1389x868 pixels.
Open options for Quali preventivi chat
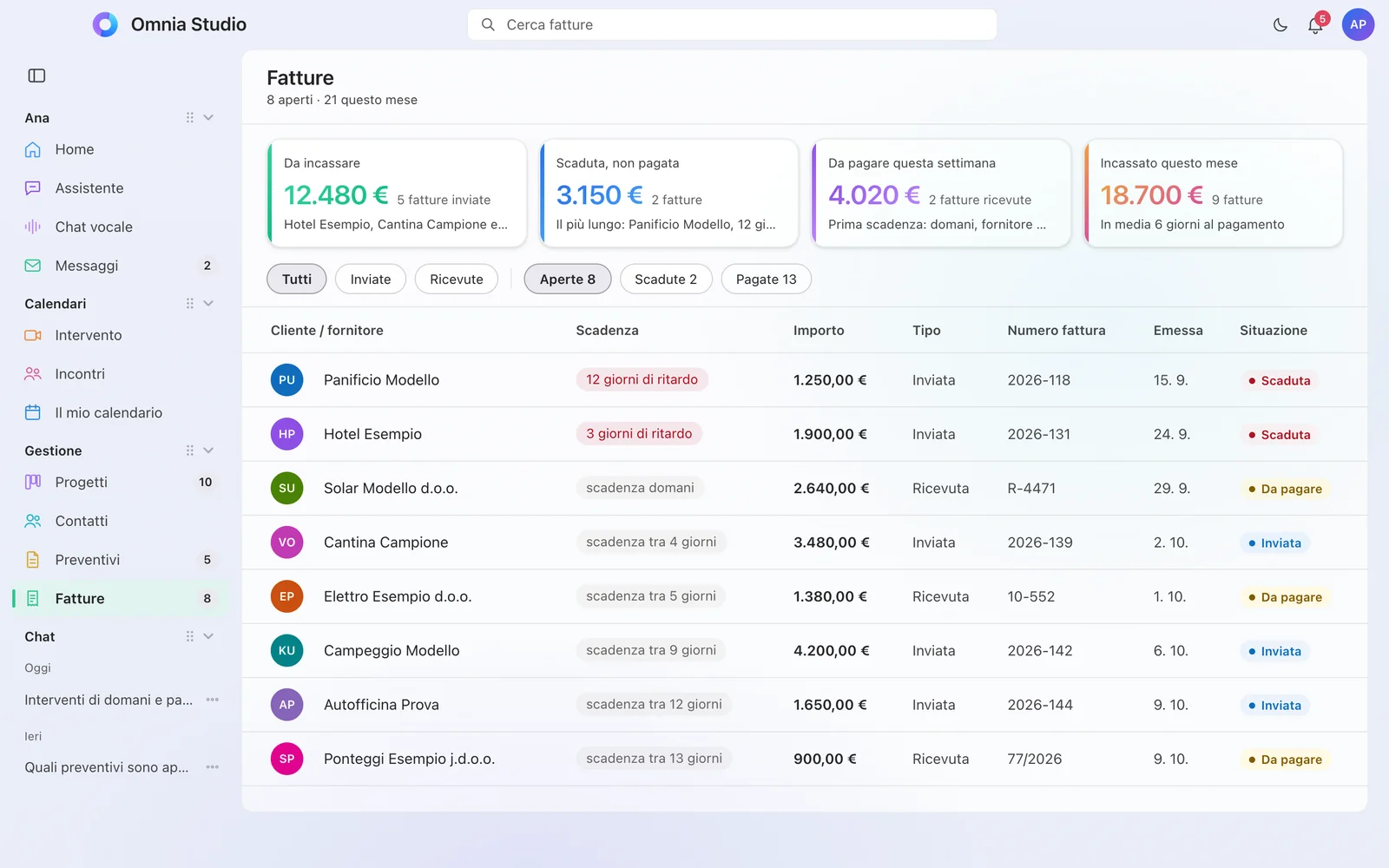click(x=213, y=767)
